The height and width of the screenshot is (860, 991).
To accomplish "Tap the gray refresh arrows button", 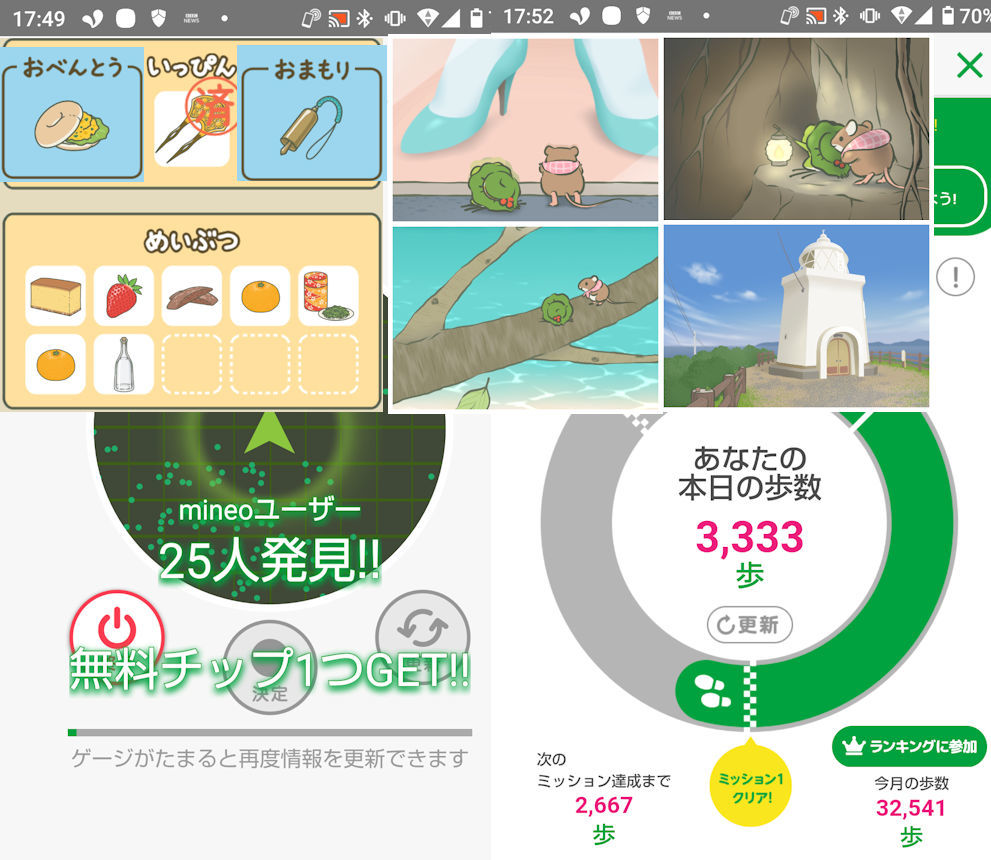I will (423, 629).
